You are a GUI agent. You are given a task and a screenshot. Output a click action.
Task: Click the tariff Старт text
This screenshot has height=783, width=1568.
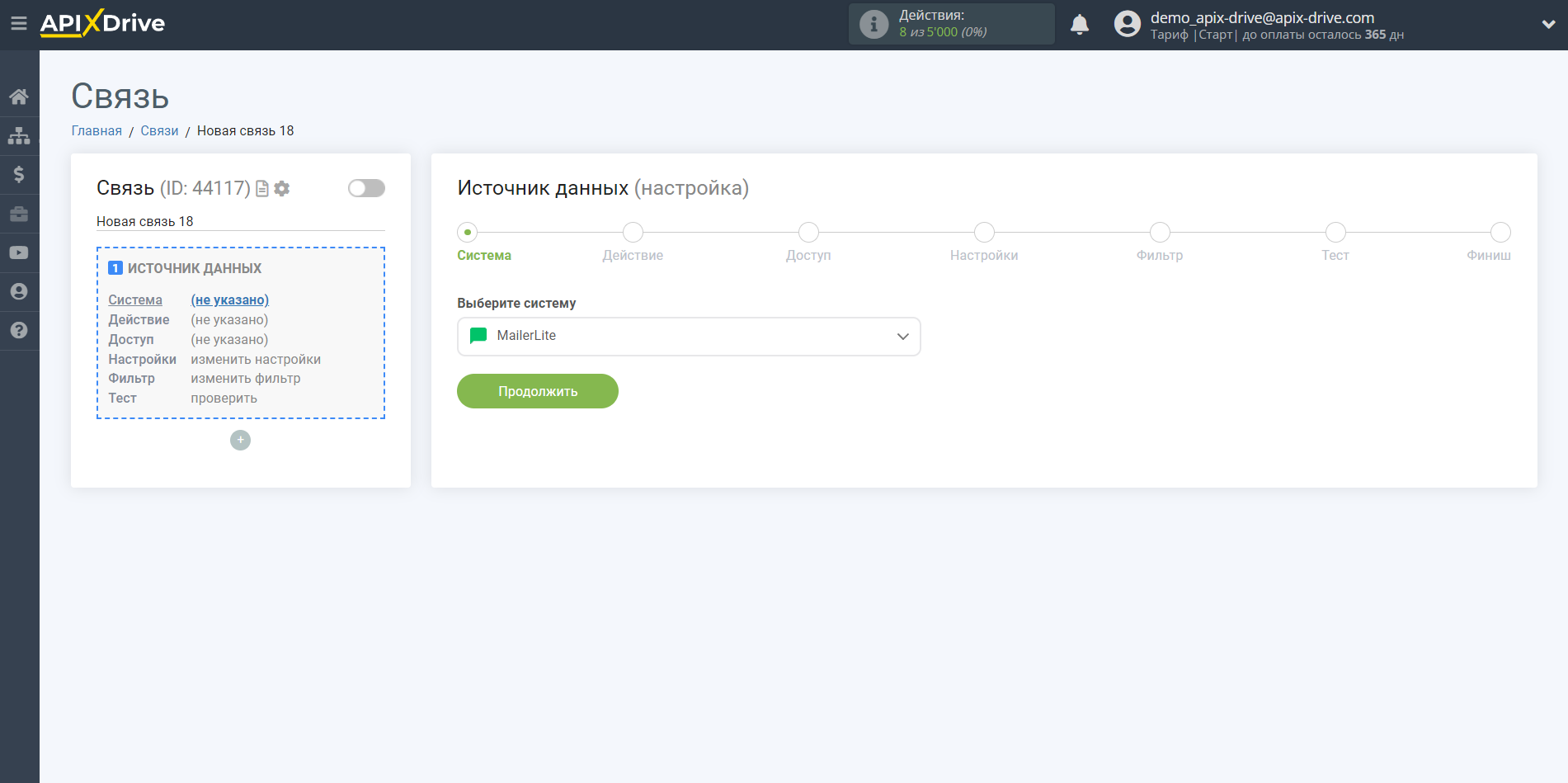click(1216, 35)
